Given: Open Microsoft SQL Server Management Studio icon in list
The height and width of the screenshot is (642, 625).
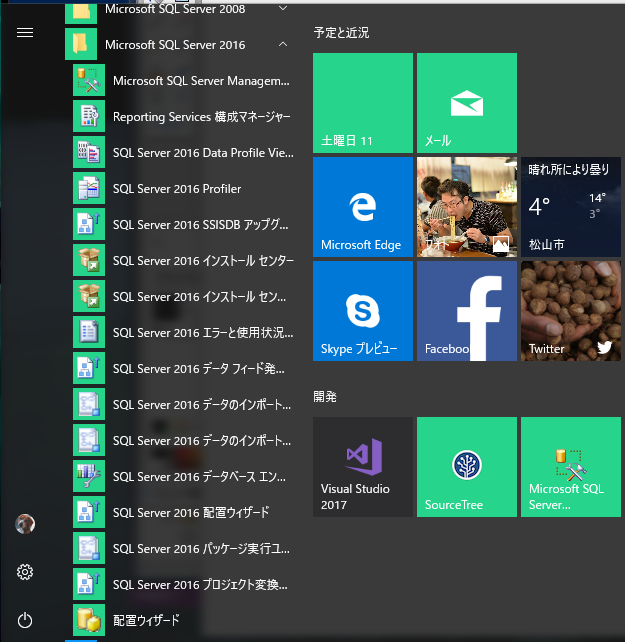Looking at the screenshot, I should 89,80.
